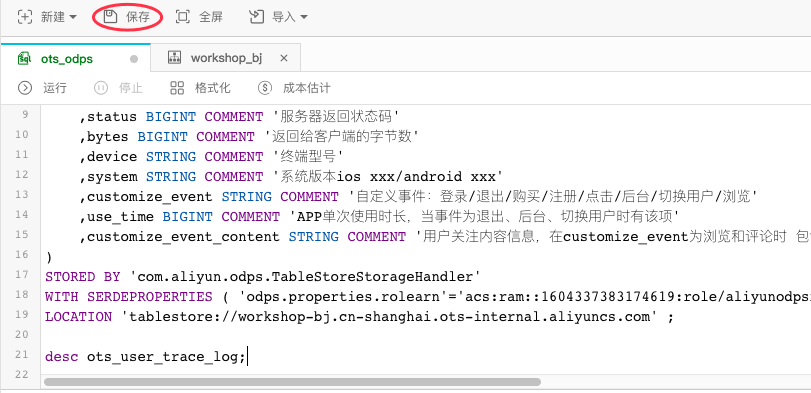Place cursor at end of desc ots_user_trace_log line
The width and height of the screenshot is (811, 393).
point(247,357)
